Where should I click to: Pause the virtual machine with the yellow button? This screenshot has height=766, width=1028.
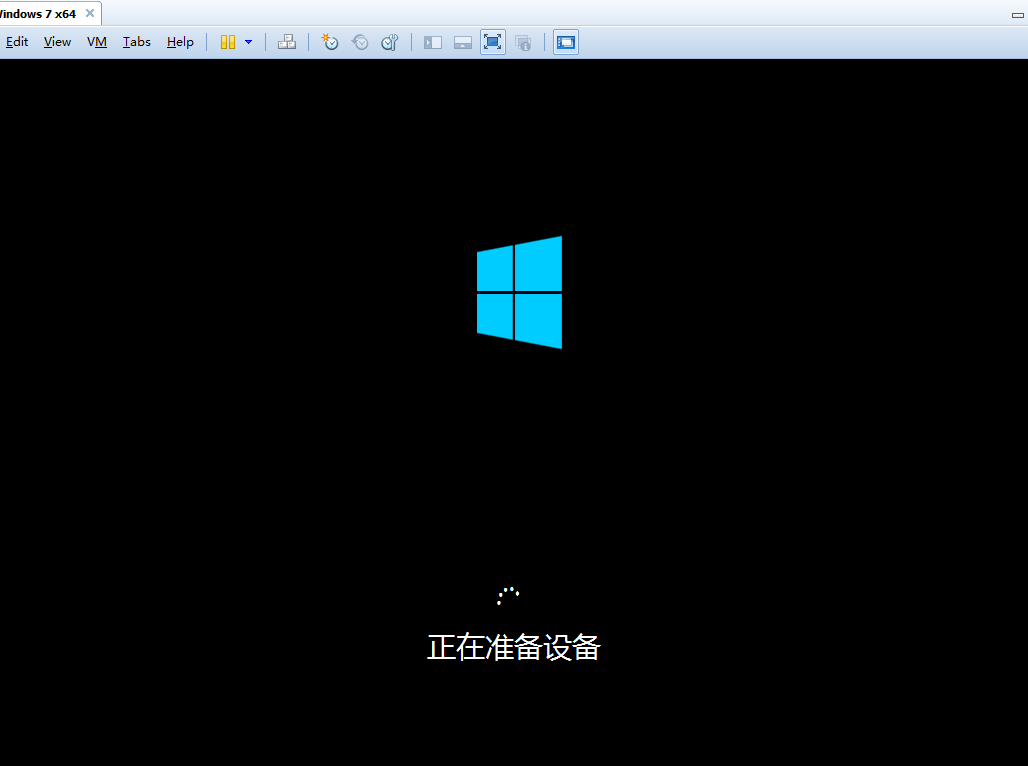[x=227, y=43]
